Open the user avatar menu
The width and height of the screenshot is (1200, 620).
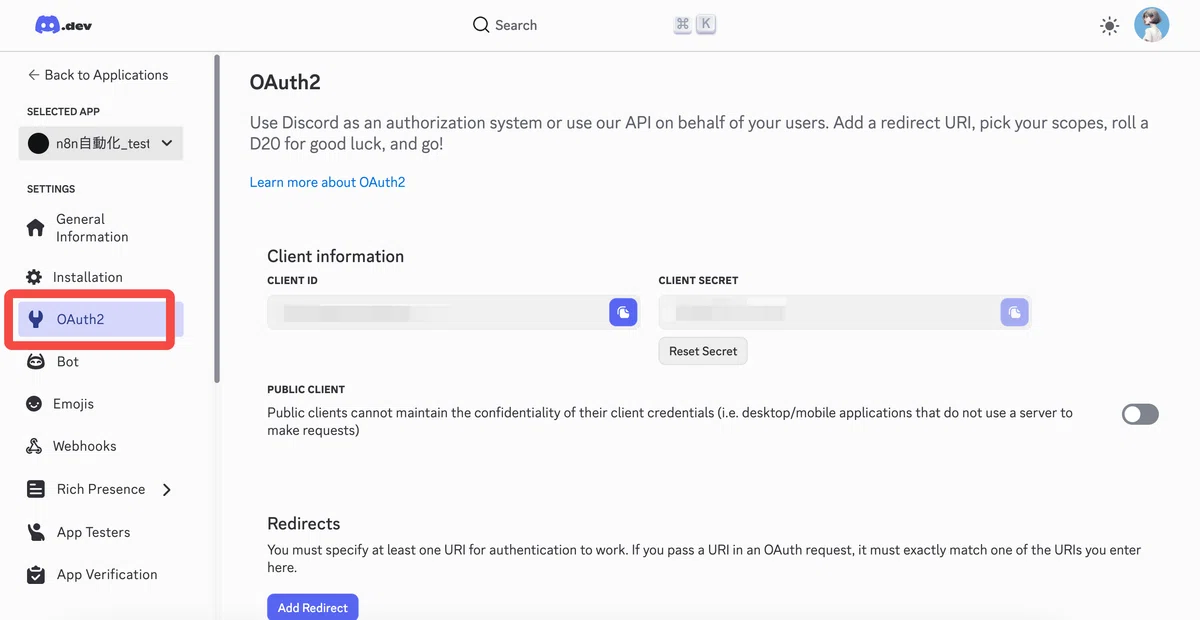point(1151,25)
